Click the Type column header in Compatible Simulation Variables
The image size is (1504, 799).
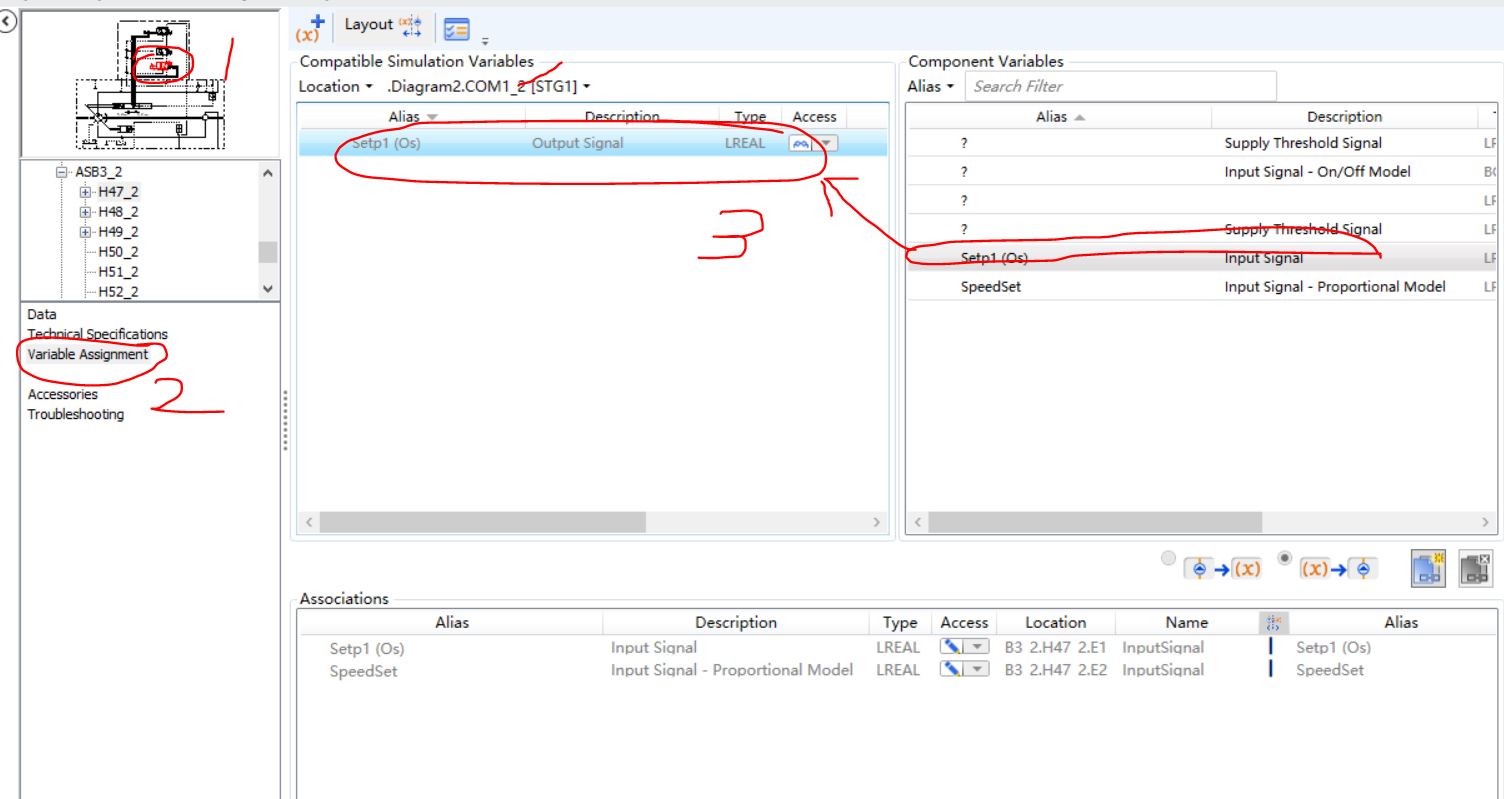coord(750,117)
